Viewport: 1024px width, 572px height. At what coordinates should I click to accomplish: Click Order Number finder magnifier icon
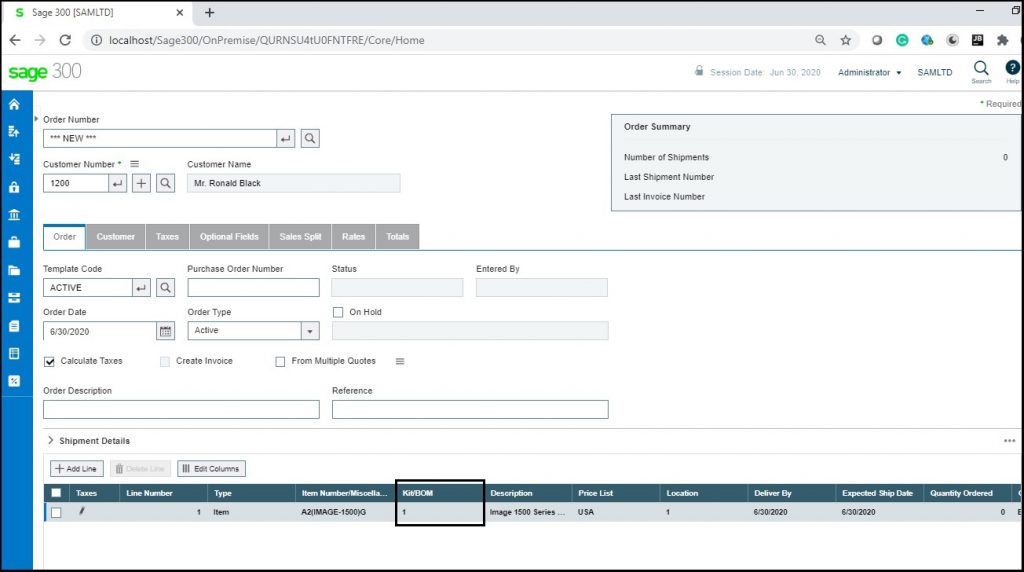tap(310, 139)
